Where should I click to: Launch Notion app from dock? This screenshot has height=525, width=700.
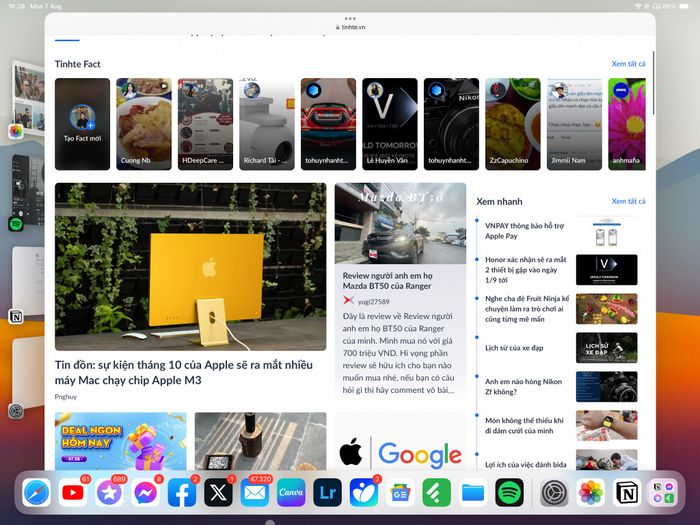[628, 493]
